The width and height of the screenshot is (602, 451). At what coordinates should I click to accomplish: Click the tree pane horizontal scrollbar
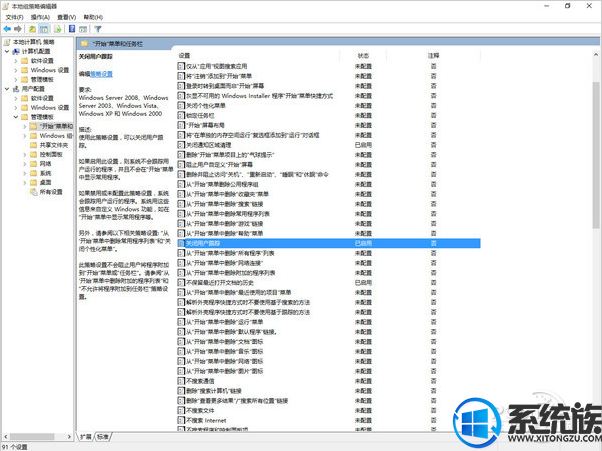32,437
